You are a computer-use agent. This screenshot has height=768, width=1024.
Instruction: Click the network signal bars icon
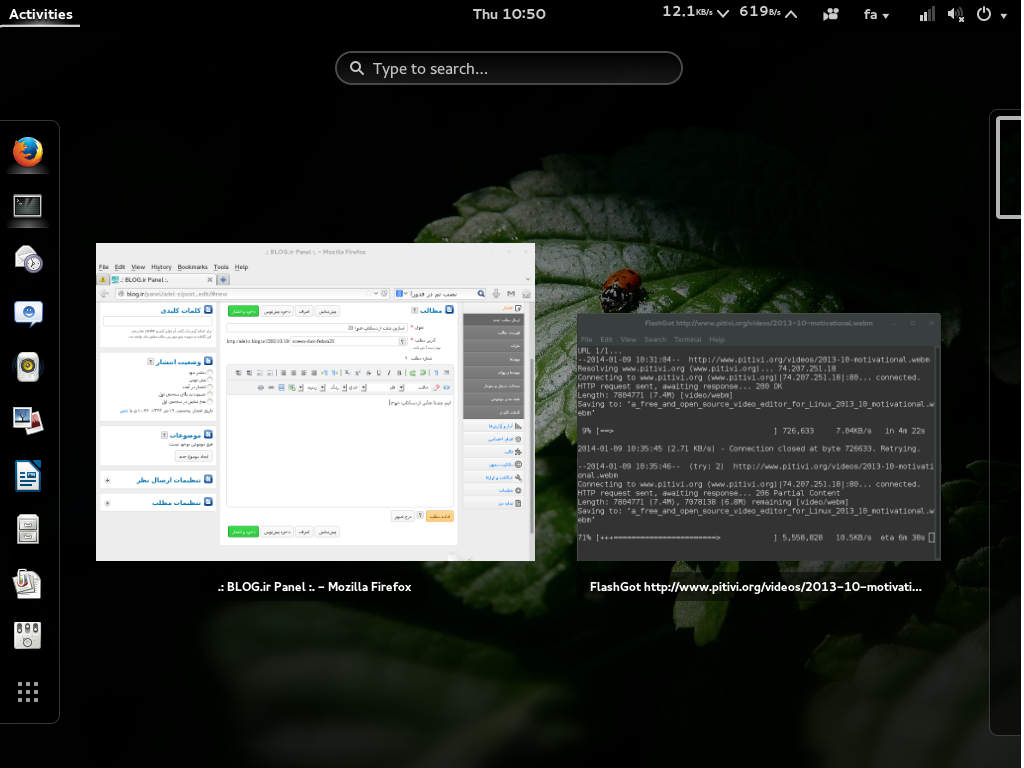[927, 14]
